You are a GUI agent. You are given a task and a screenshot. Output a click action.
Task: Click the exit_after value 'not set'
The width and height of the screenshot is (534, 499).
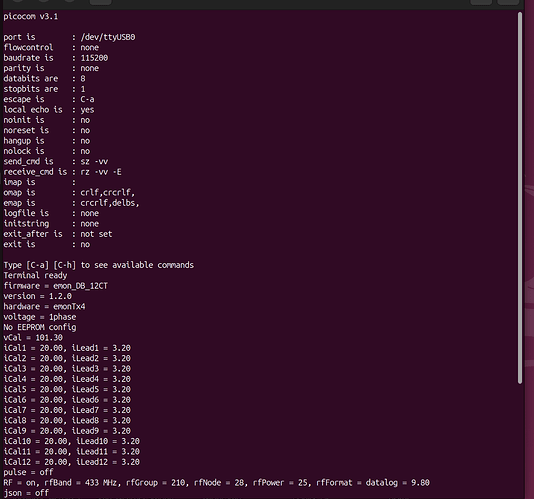coord(96,234)
